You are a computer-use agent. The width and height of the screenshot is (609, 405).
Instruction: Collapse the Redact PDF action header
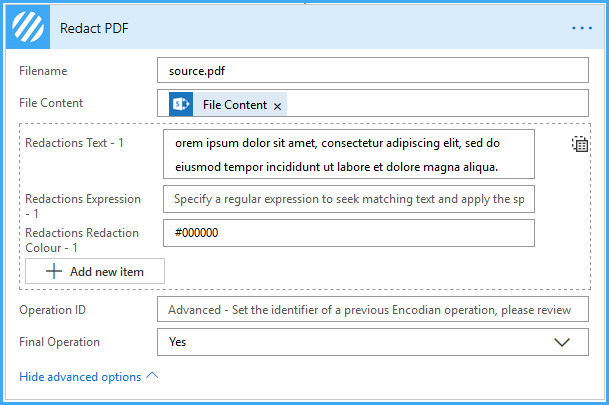click(x=305, y=27)
